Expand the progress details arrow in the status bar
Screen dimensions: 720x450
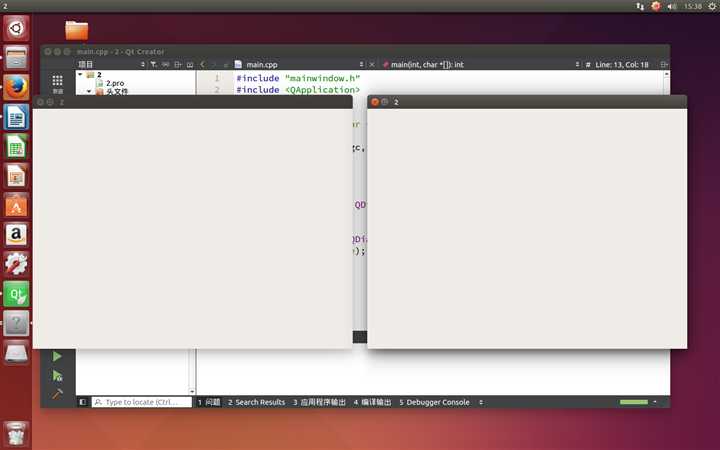(x=655, y=402)
